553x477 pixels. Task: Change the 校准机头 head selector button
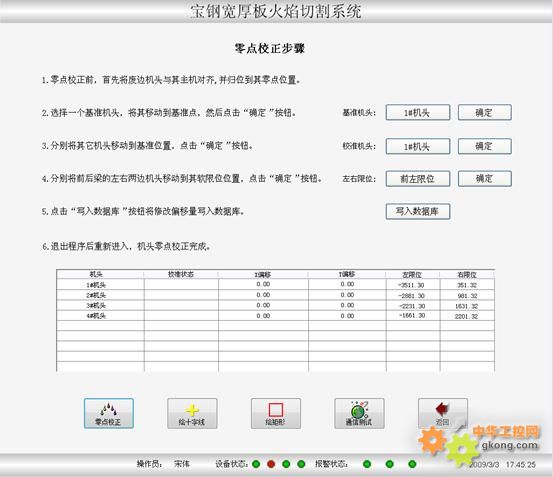click(418, 146)
